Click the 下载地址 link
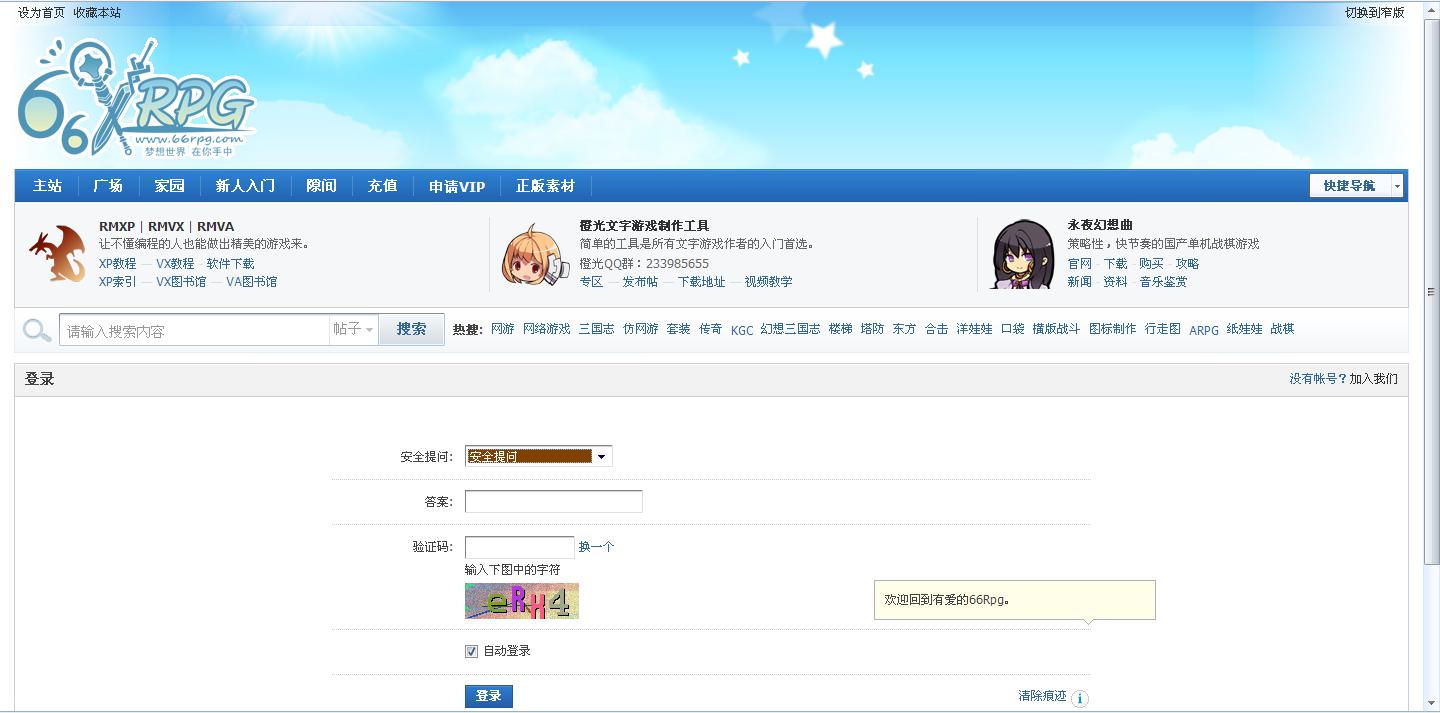The width and height of the screenshot is (1440, 713). click(x=701, y=282)
